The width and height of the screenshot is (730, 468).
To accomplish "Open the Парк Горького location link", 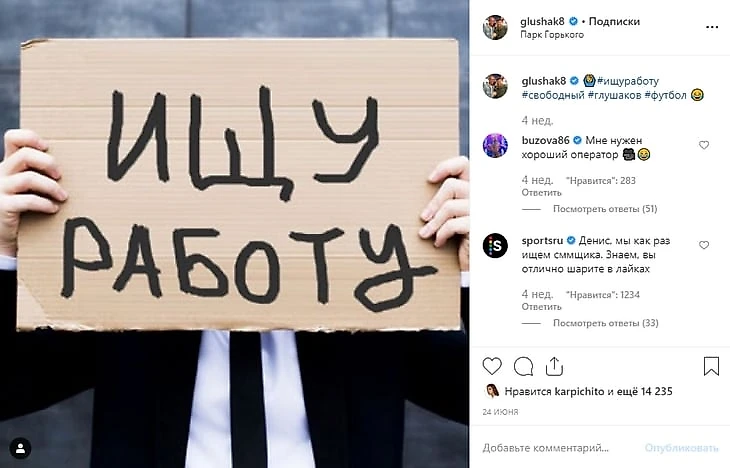I will pyautogui.click(x=552, y=35).
